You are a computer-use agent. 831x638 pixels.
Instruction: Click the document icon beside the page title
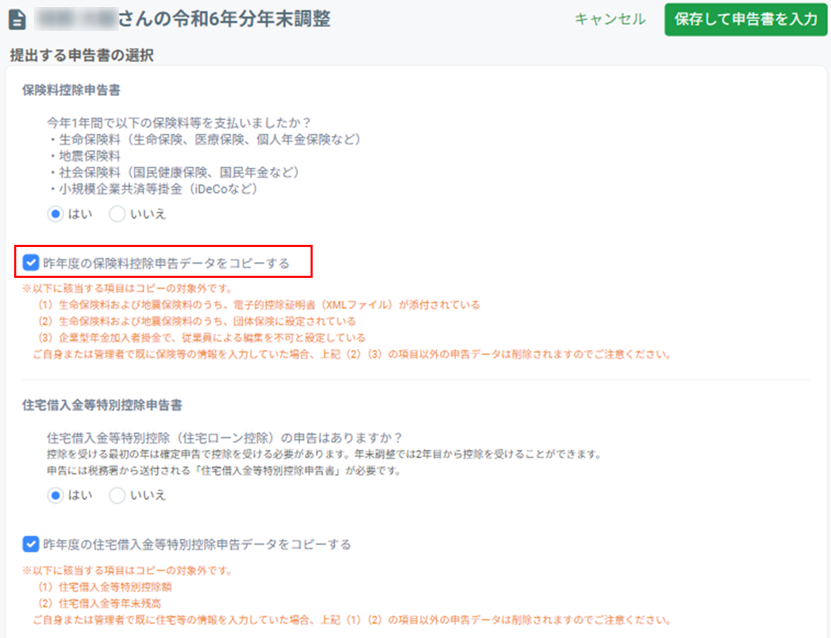point(17,20)
